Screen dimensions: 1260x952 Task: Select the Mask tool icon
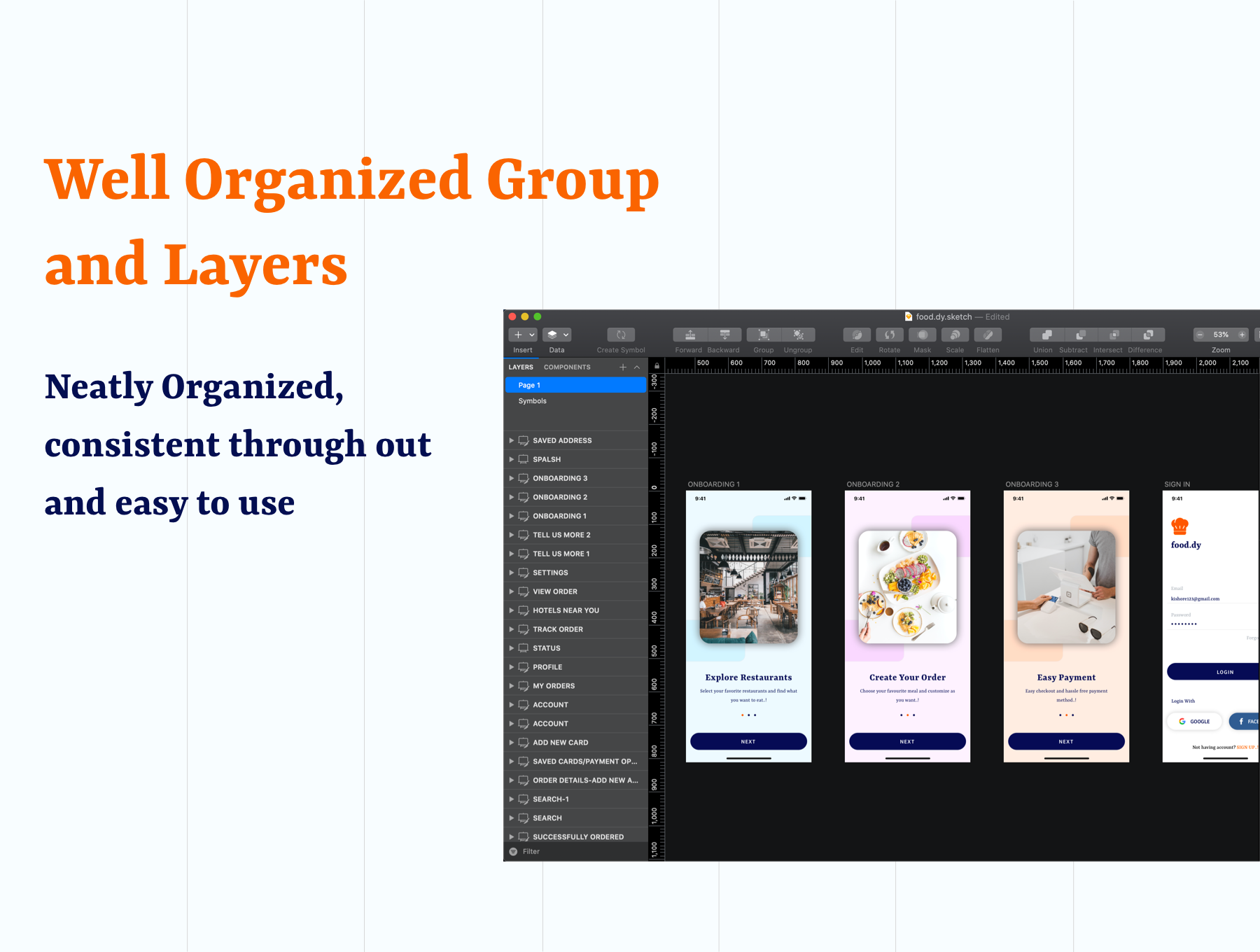[923, 335]
